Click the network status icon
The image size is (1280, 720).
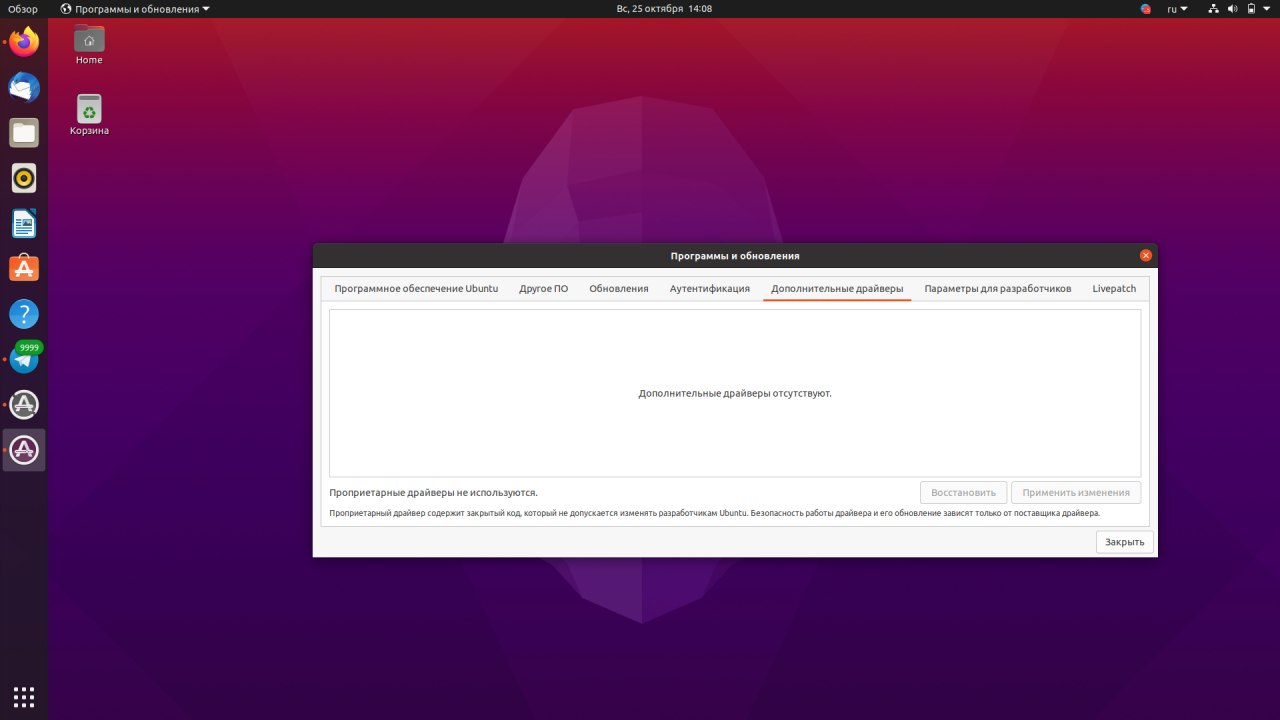(1213, 9)
